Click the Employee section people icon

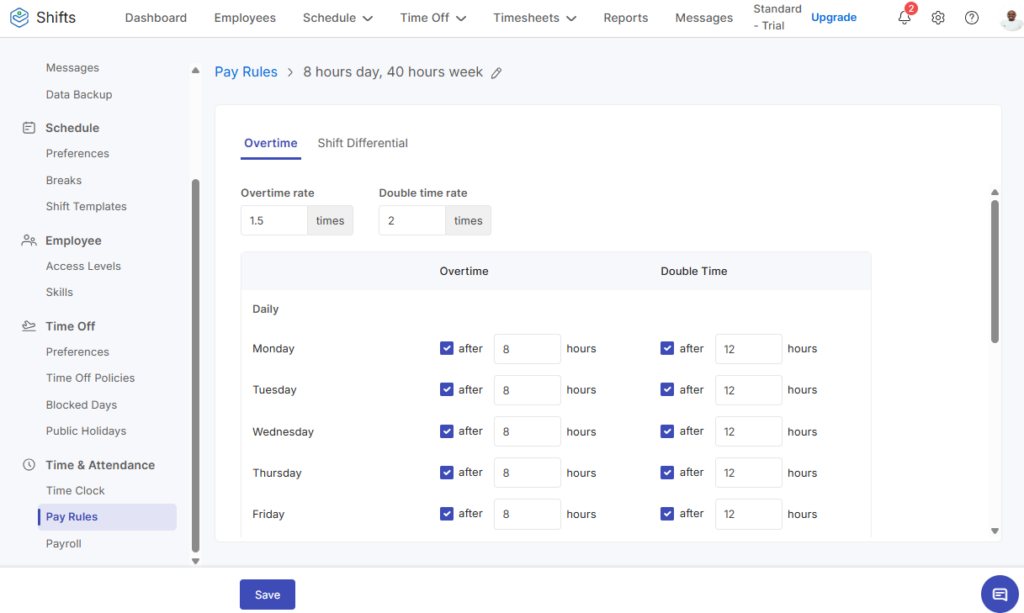tap(29, 240)
